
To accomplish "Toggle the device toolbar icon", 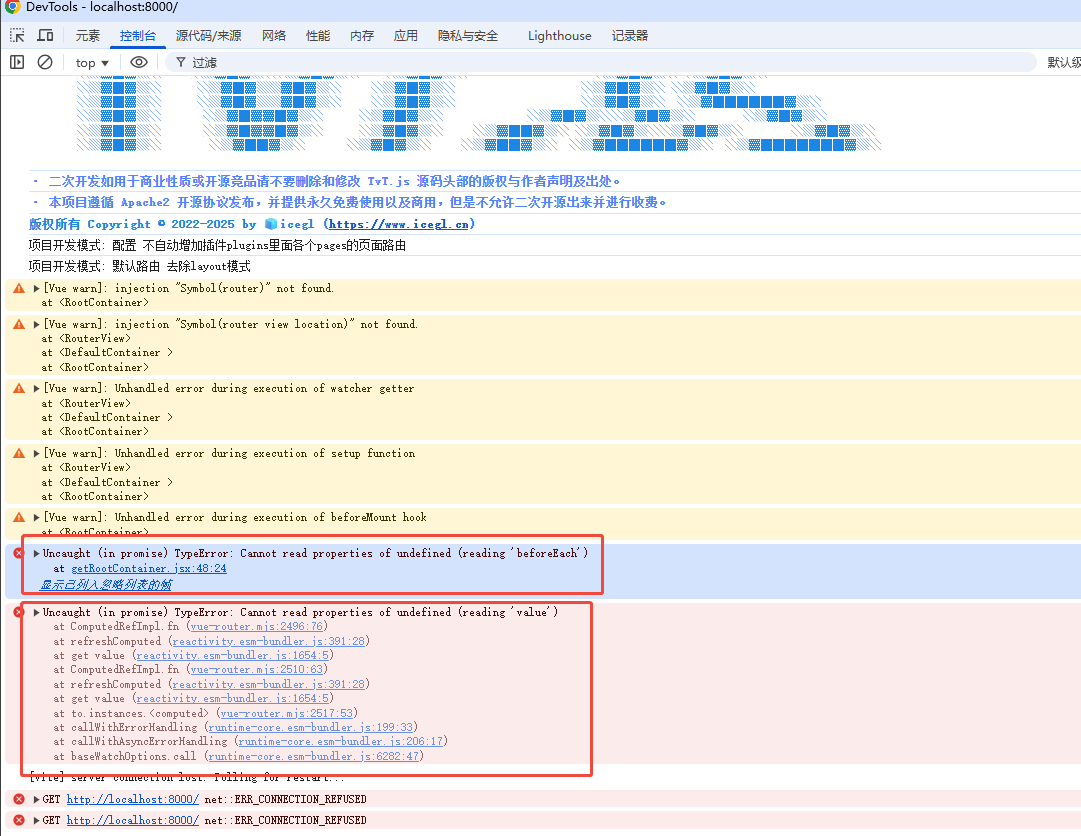I will click(45, 36).
